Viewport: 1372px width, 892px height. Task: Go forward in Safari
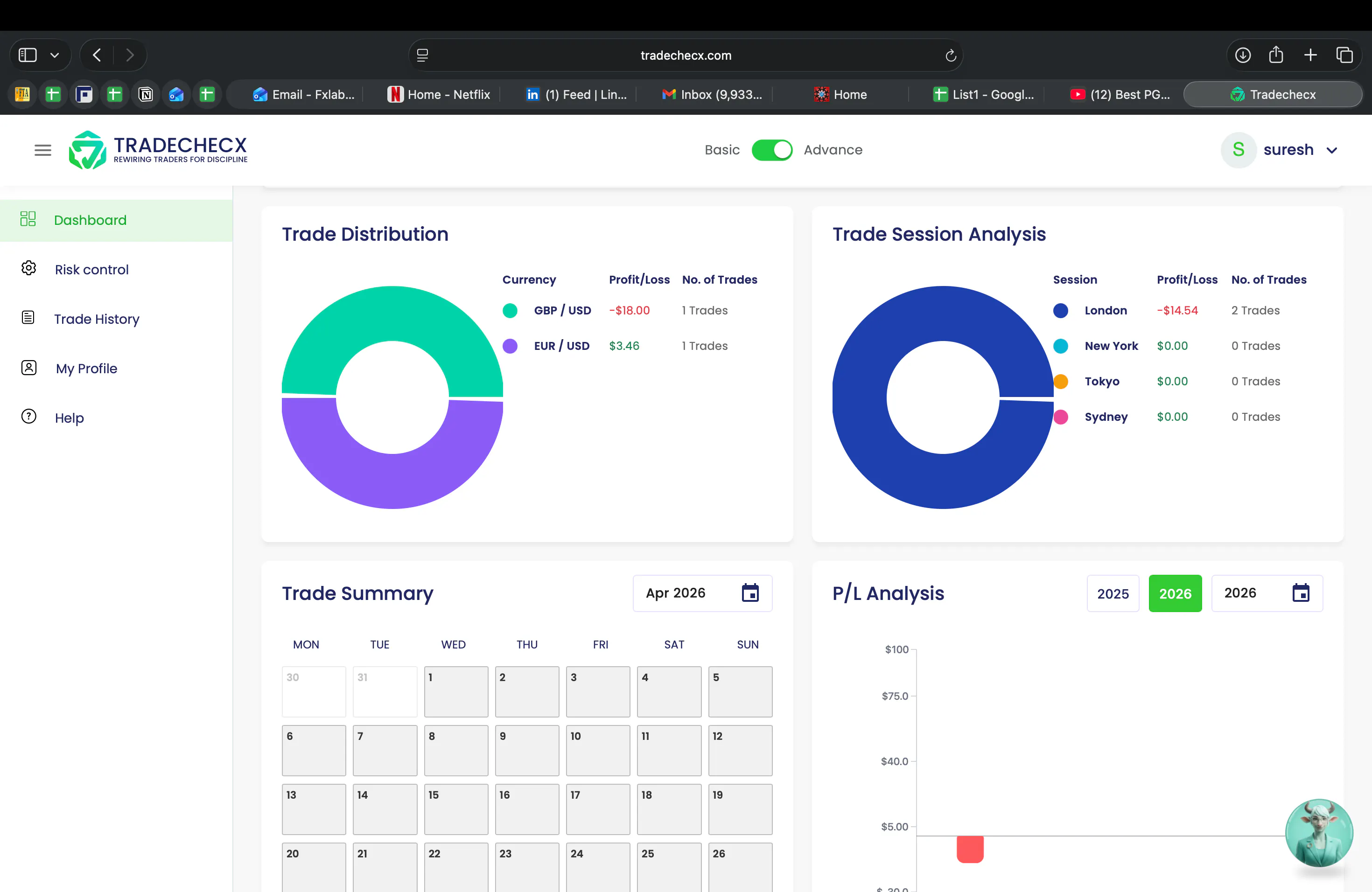(x=130, y=56)
